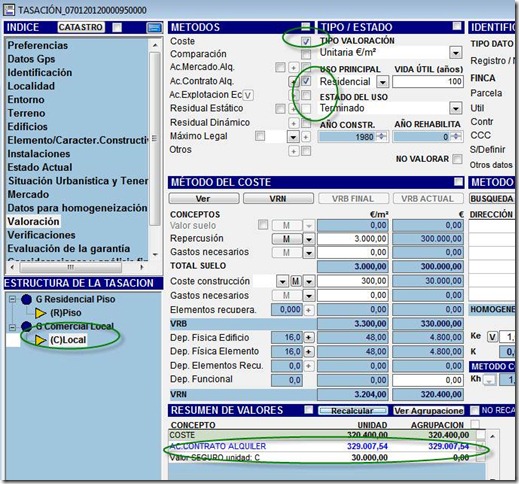The image size is (519, 484).
Task: Open the TIPO VALORACIÓN dropdown
Action: 455,53
